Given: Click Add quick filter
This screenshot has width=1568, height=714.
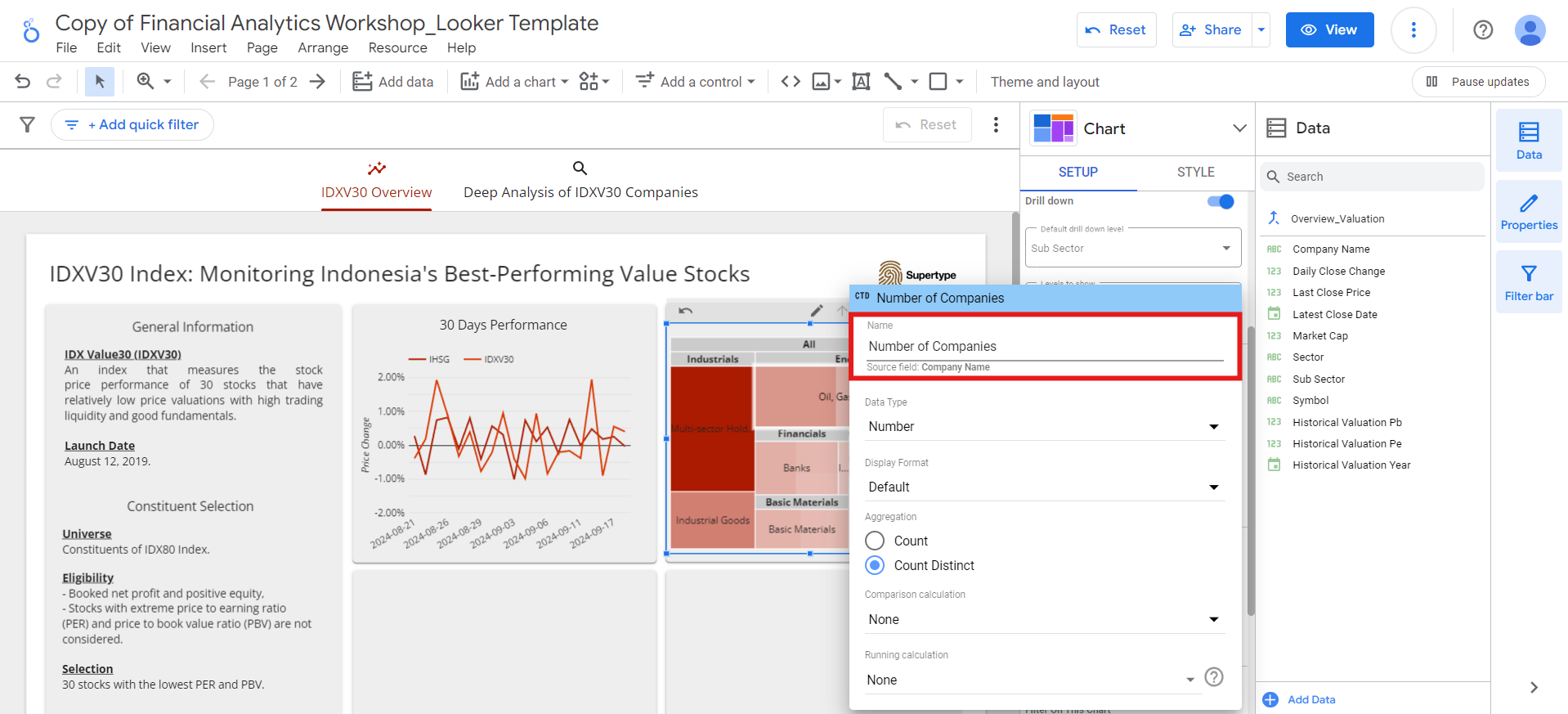Looking at the screenshot, I should (132, 124).
